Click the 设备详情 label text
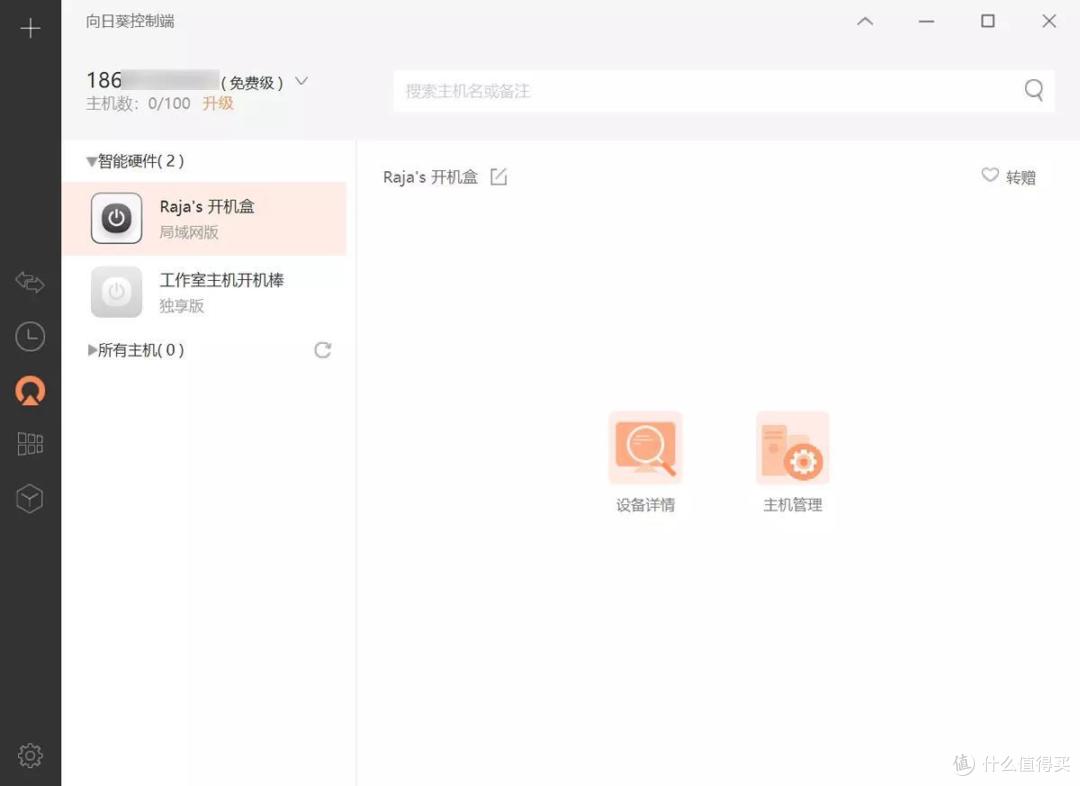This screenshot has width=1080, height=786. click(x=645, y=505)
